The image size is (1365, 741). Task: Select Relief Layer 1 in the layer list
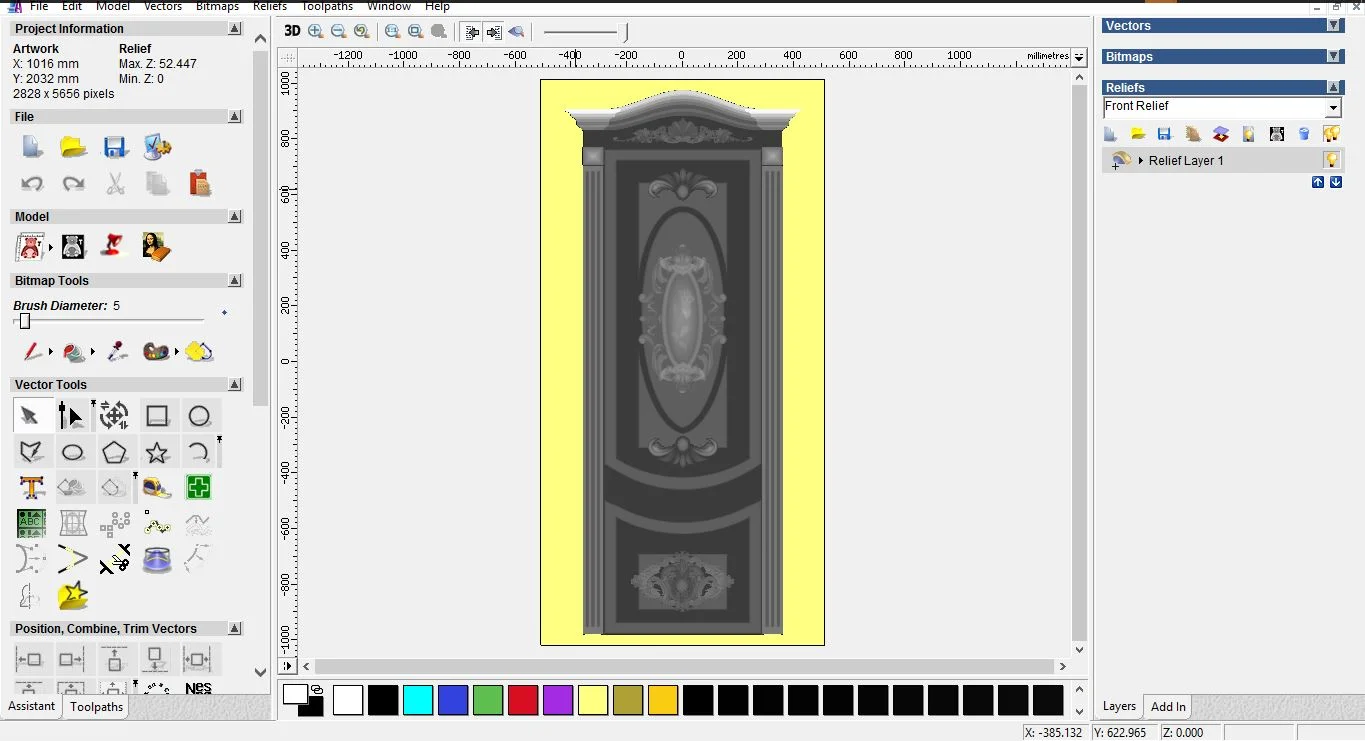point(1186,160)
